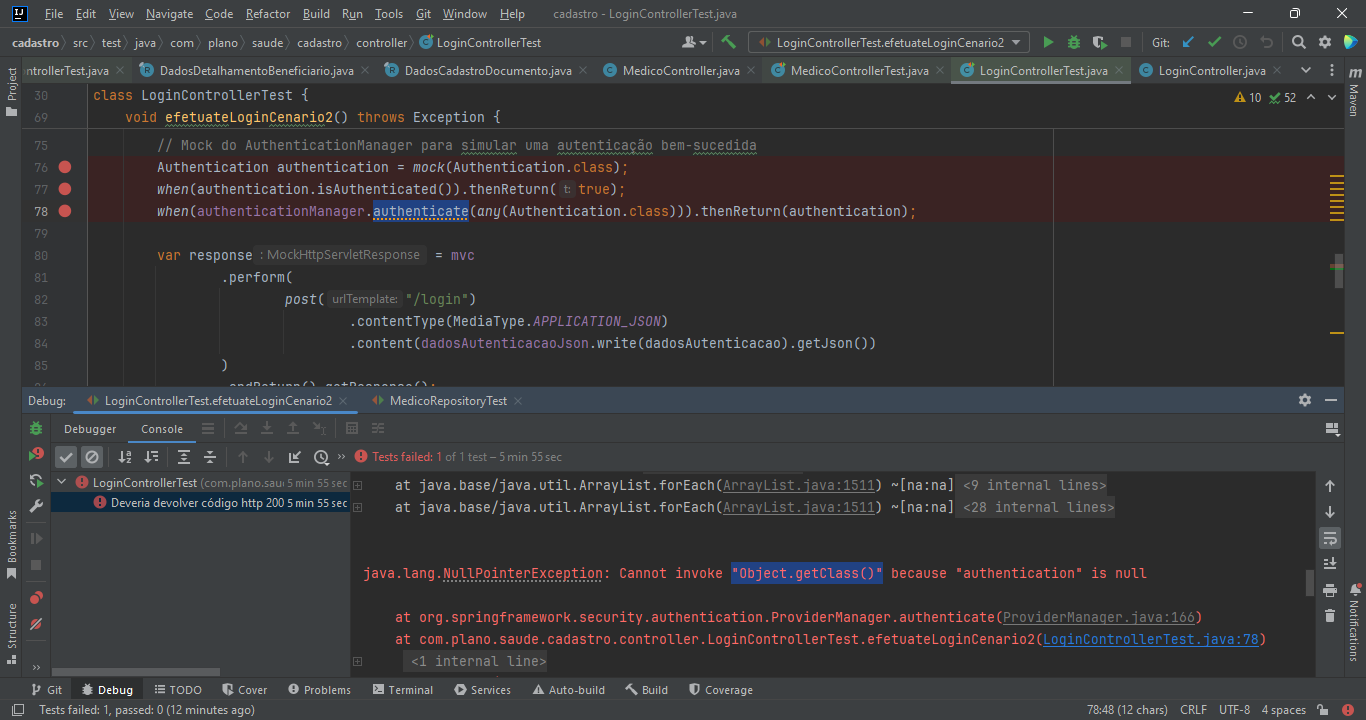The height and width of the screenshot is (720, 1366).
Task: Open IDE settings gear icon
Action: click(1324, 43)
